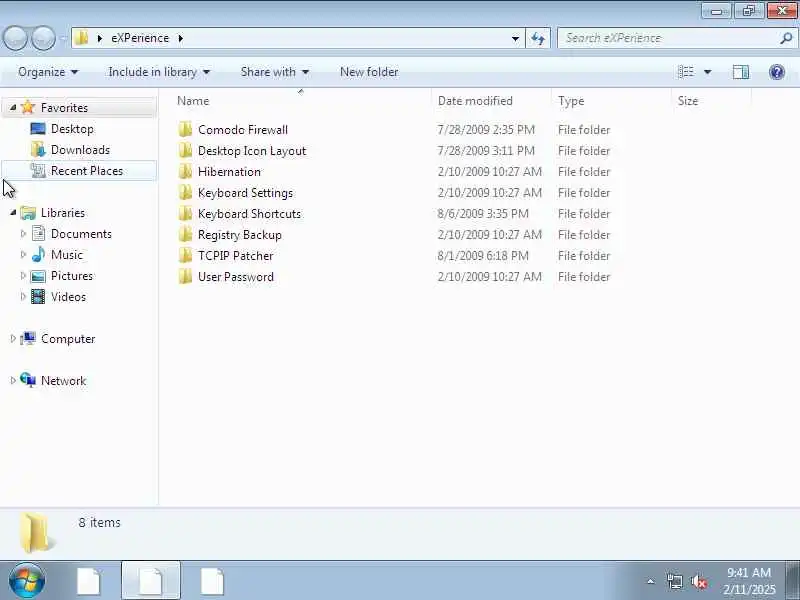Screen dimensions: 800x600
Task: Select the Registry Backup folder
Action: point(240,235)
